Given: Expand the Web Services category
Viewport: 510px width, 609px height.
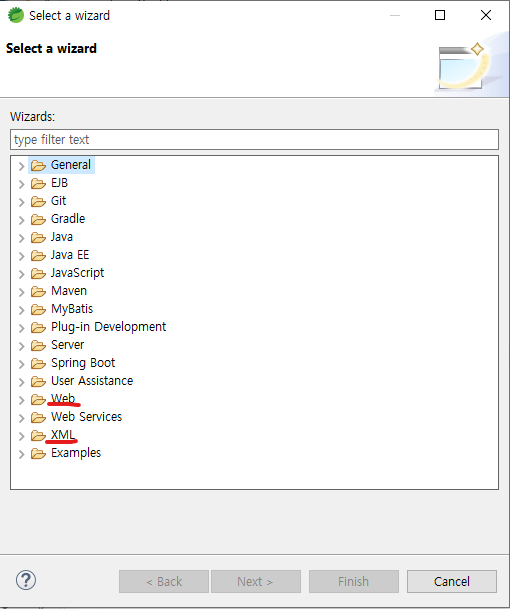Looking at the screenshot, I should pos(21,418).
